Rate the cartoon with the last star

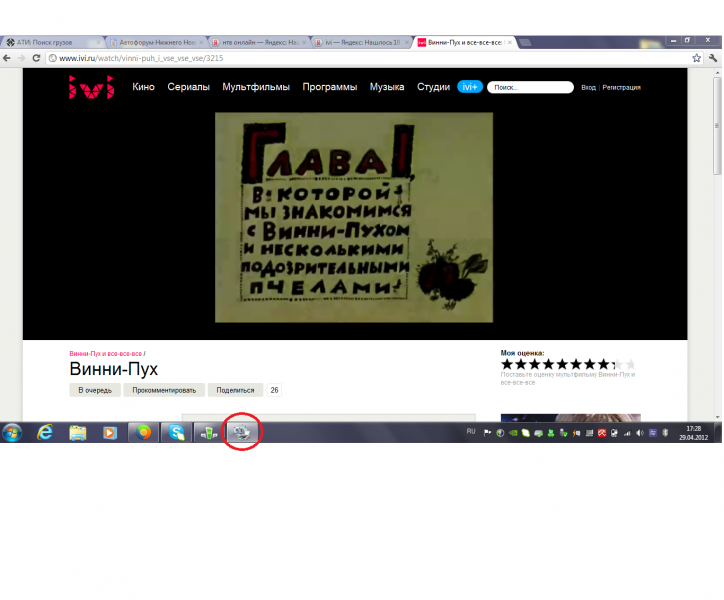tap(631, 364)
